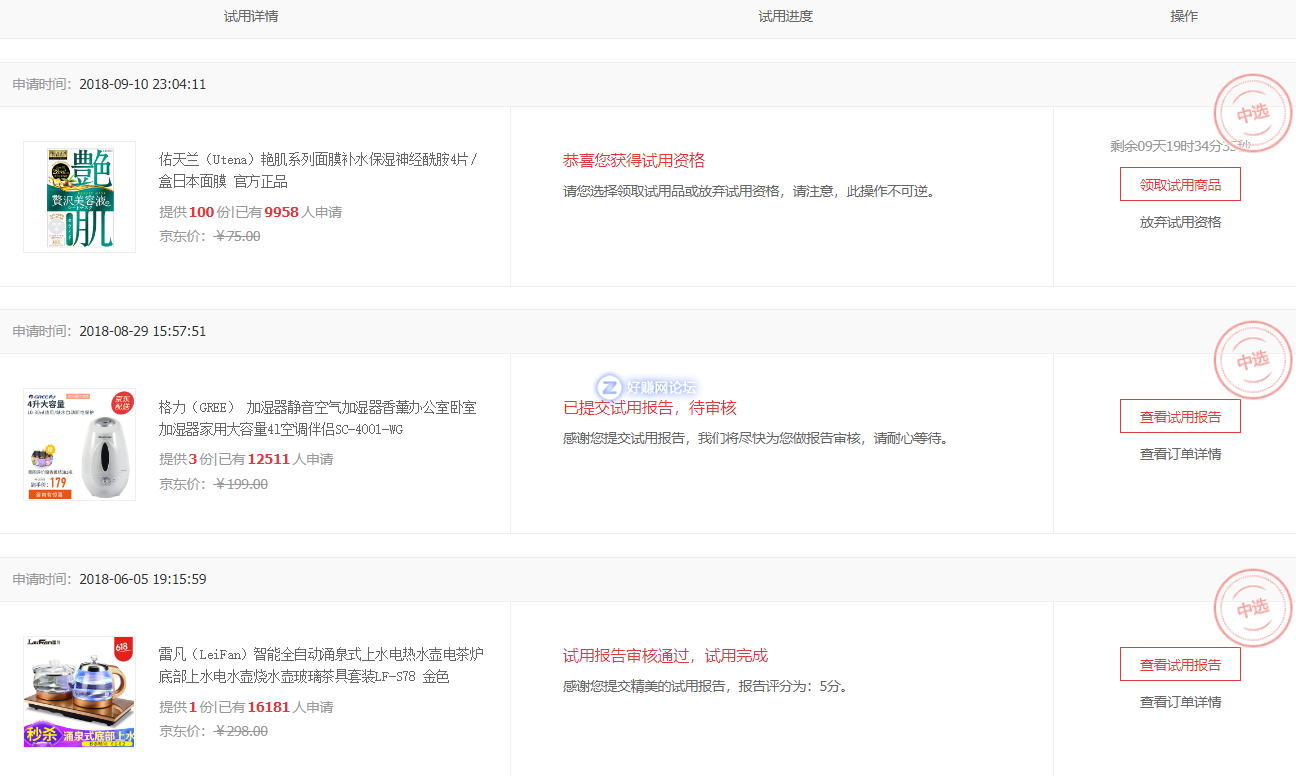The image size is (1296, 776).
Task: Open the Utena face mask product thumbnail
Action: [x=80, y=197]
